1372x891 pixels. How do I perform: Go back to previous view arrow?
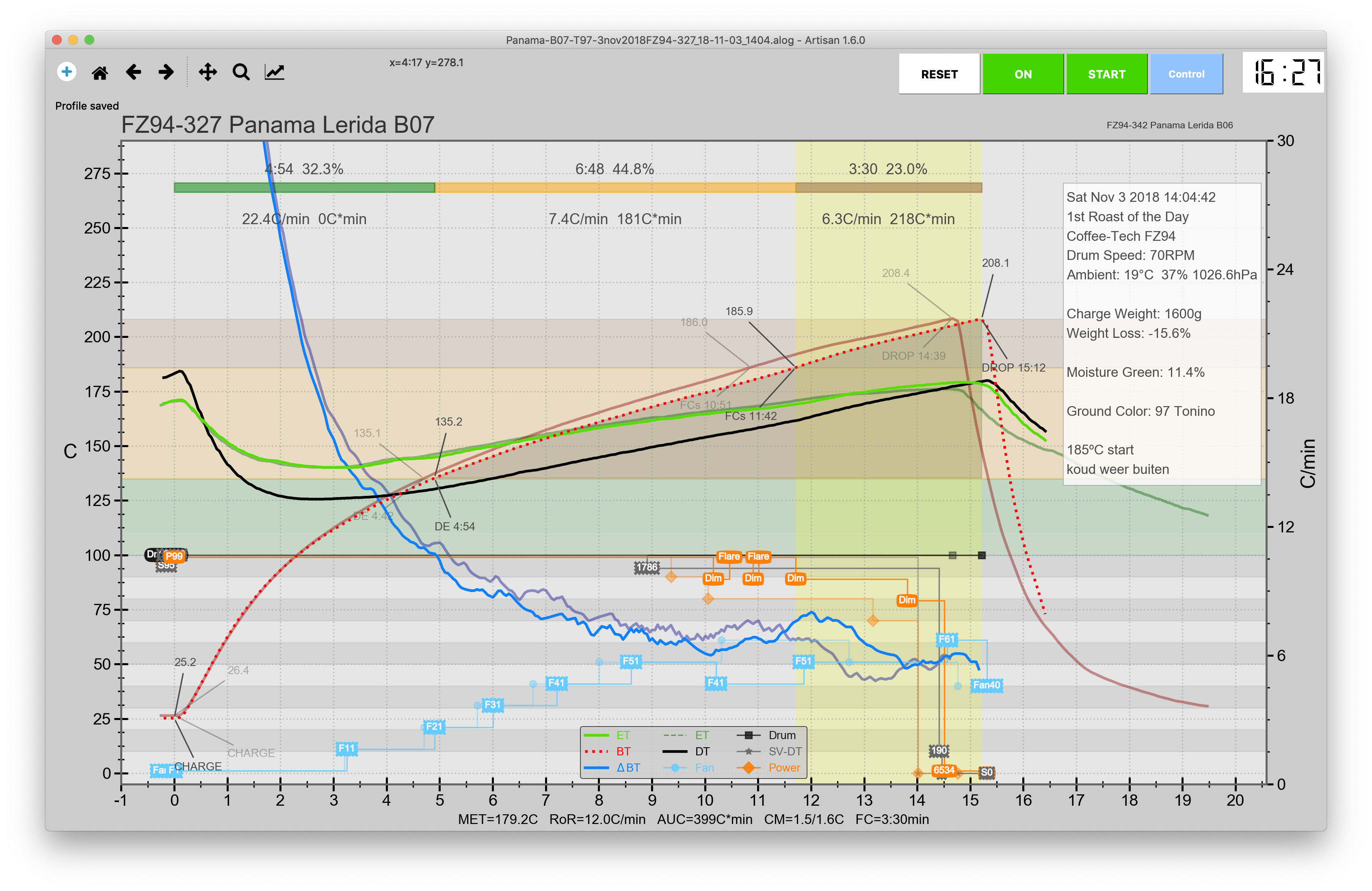(x=133, y=73)
